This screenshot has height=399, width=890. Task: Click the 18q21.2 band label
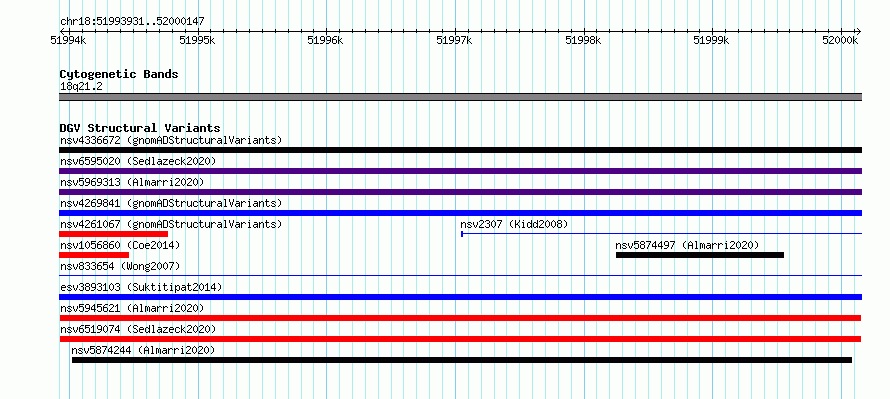pyautogui.click(x=81, y=87)
